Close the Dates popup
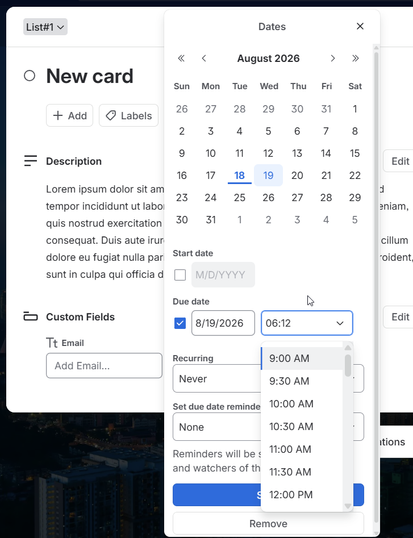 (x=360, y=26)
